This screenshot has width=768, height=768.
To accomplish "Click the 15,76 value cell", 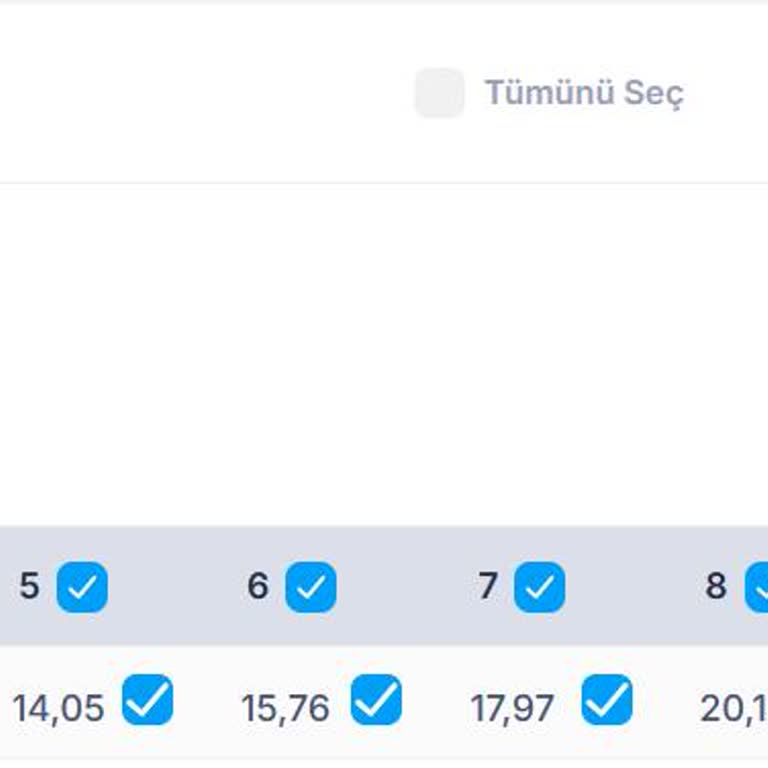I will (286, 708).
